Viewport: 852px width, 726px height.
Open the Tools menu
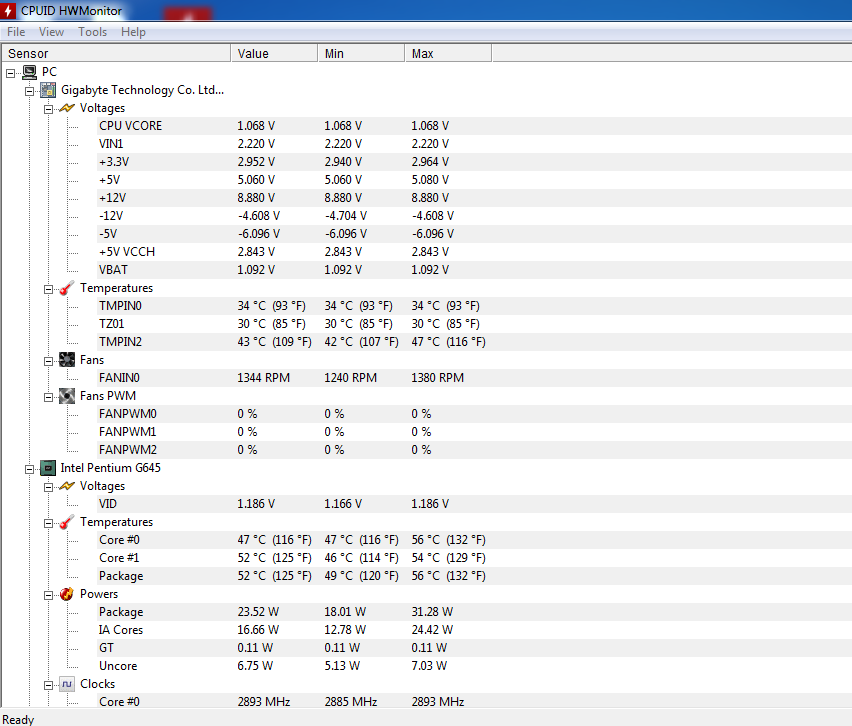(x=92, y=32)
